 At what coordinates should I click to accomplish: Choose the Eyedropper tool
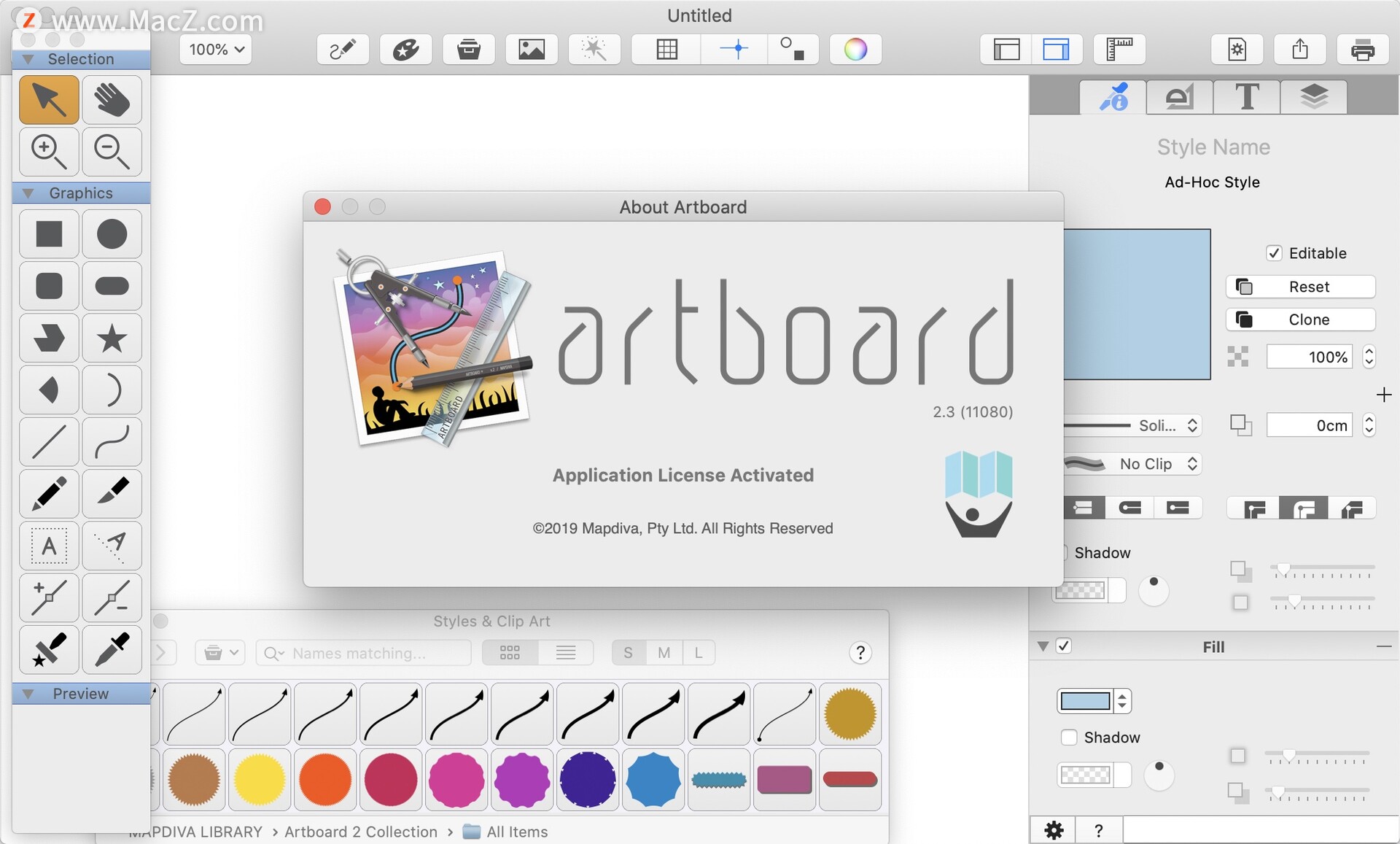[x=112, y=650]
